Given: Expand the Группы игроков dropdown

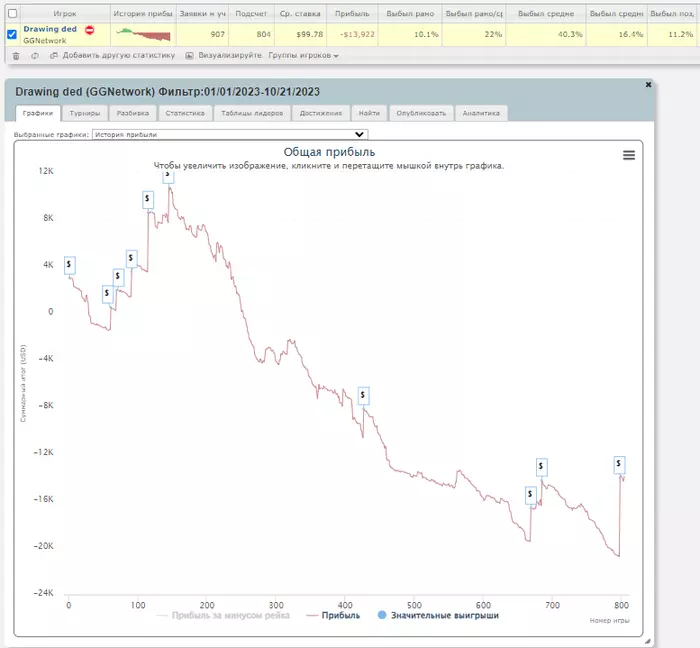Looking at the screenshot, I should click(x=303, y=55).
